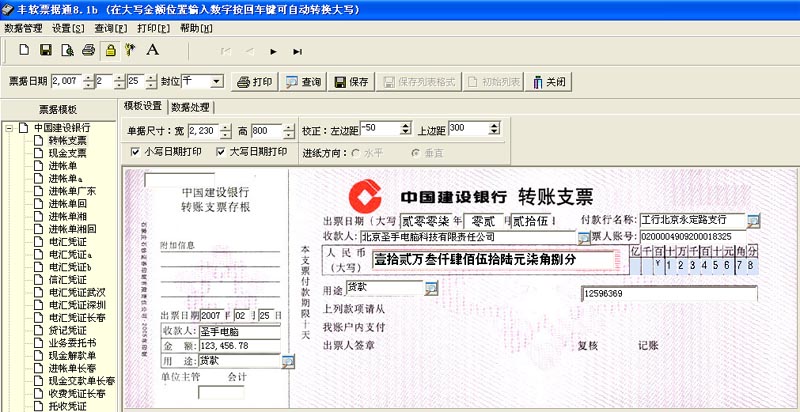Open 打印 menu
The width and height of the screenshot is (800, 412).
154,28
